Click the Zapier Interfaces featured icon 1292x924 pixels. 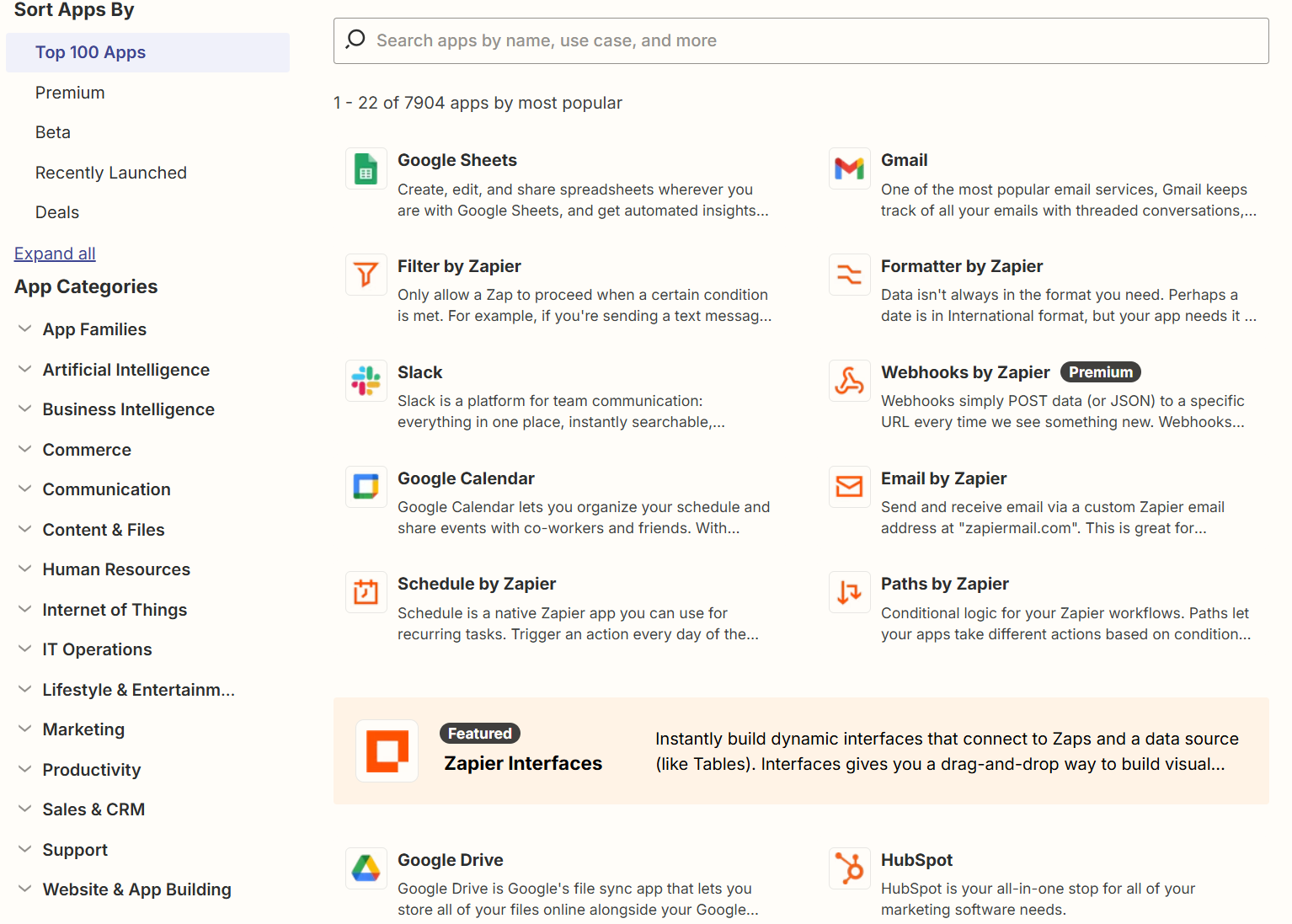[x=387, y=750]
